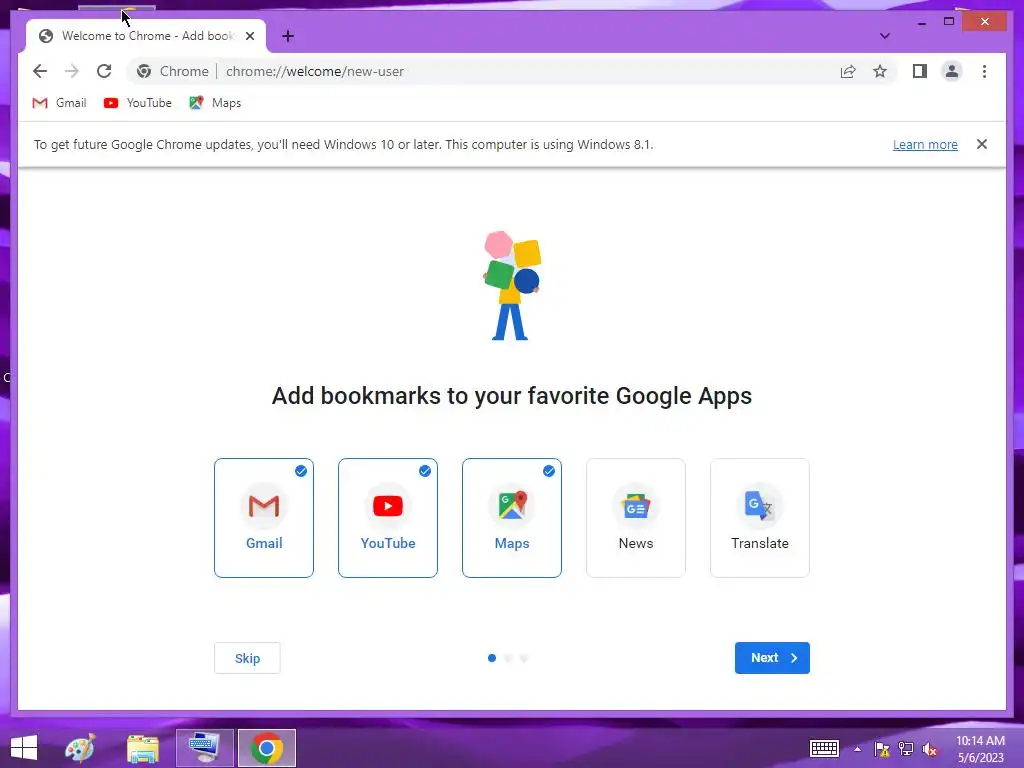Open the Action Center flag icon
Image resolution: width=1024 pixels, height=768 pixels.
882,749
